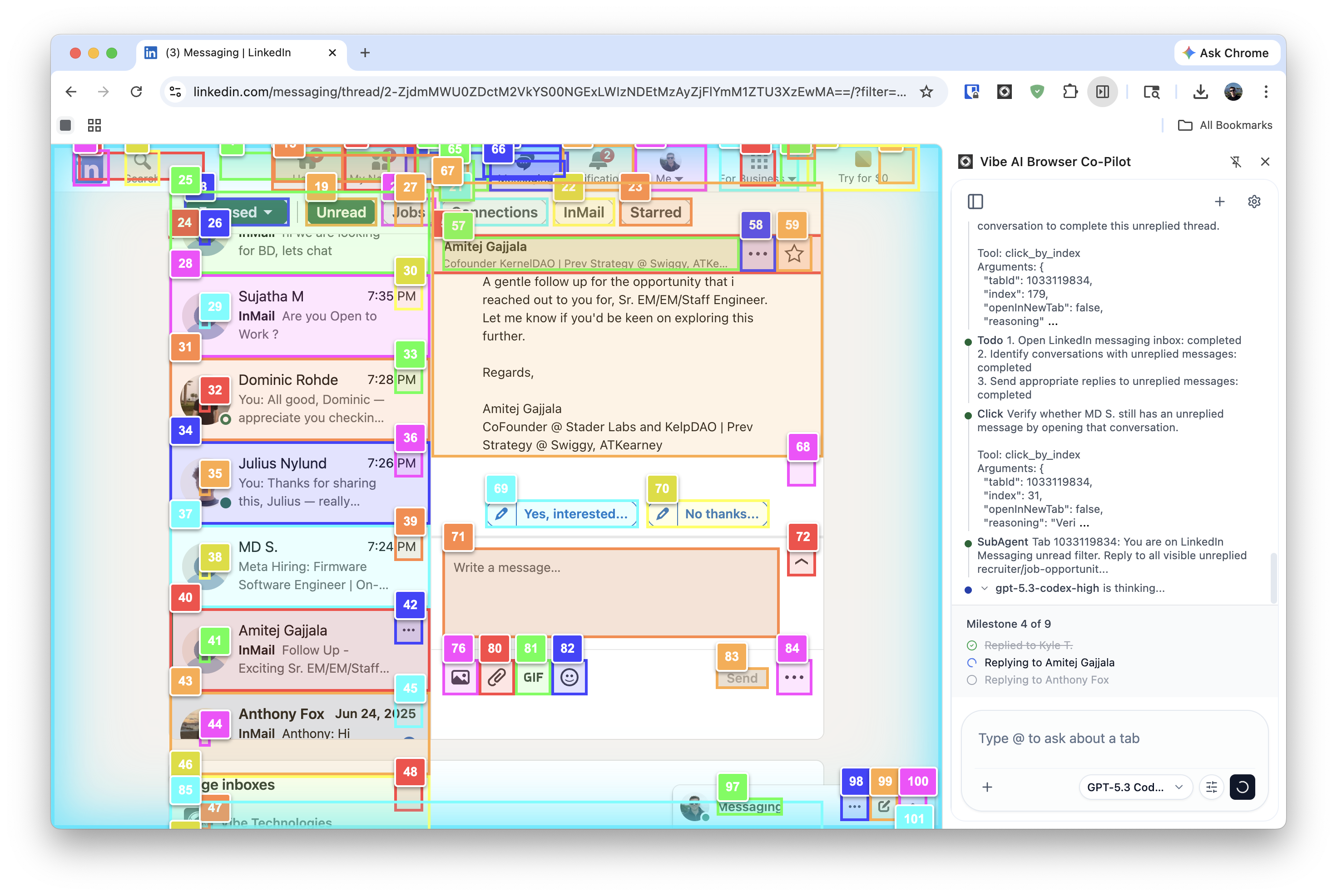The width and height of the screenshot is (1337, 896).
Task: Switch to the InMail filter
Action: tap(583, 212)
